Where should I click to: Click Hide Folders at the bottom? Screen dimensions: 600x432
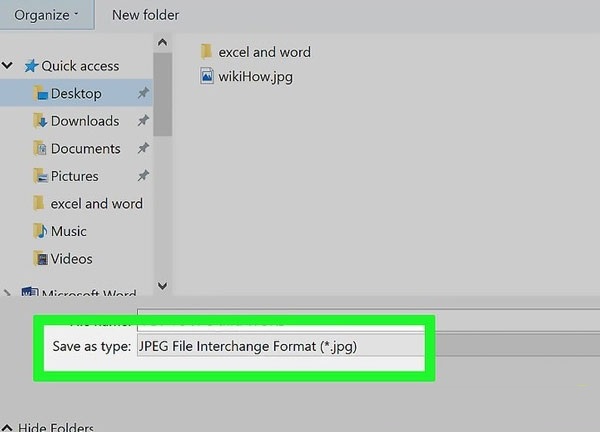(55, 427)
